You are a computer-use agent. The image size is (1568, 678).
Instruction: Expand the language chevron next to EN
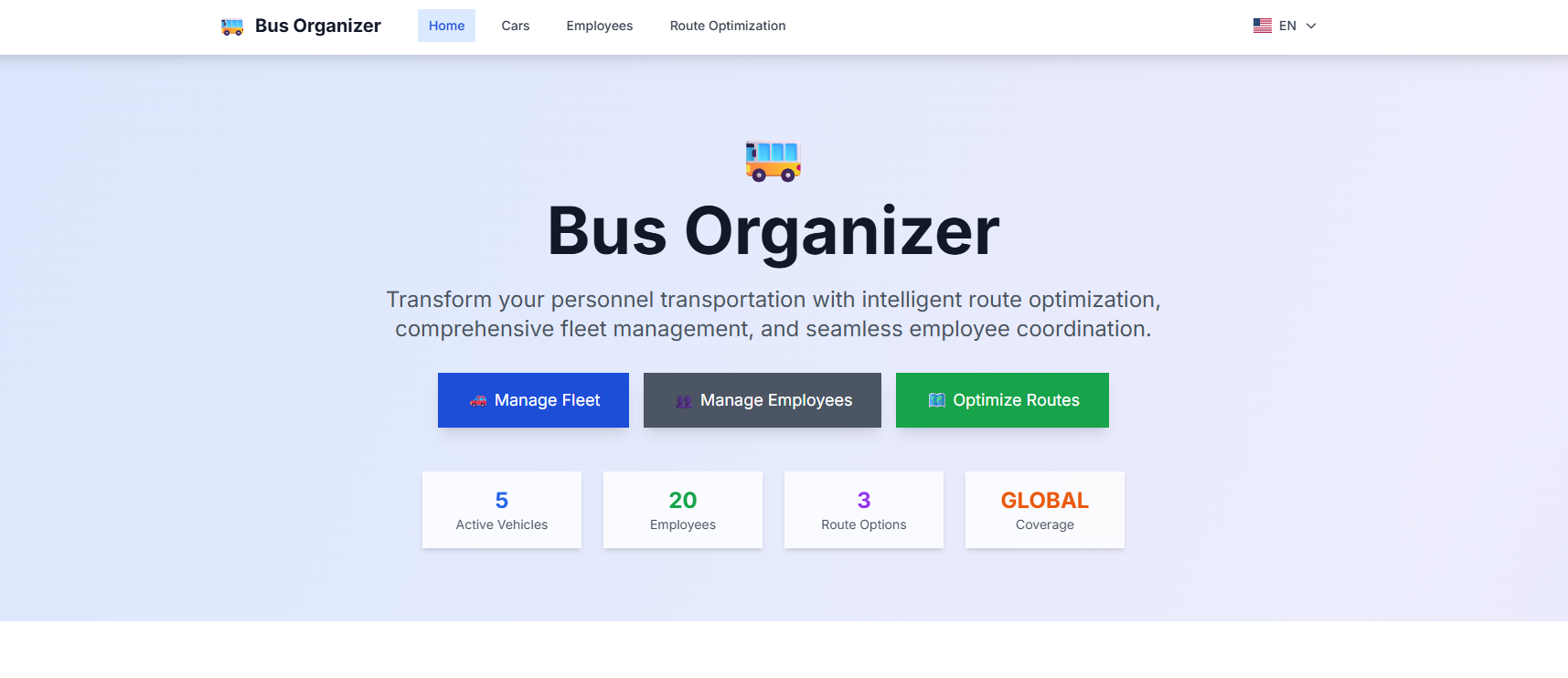point(1311,26)
